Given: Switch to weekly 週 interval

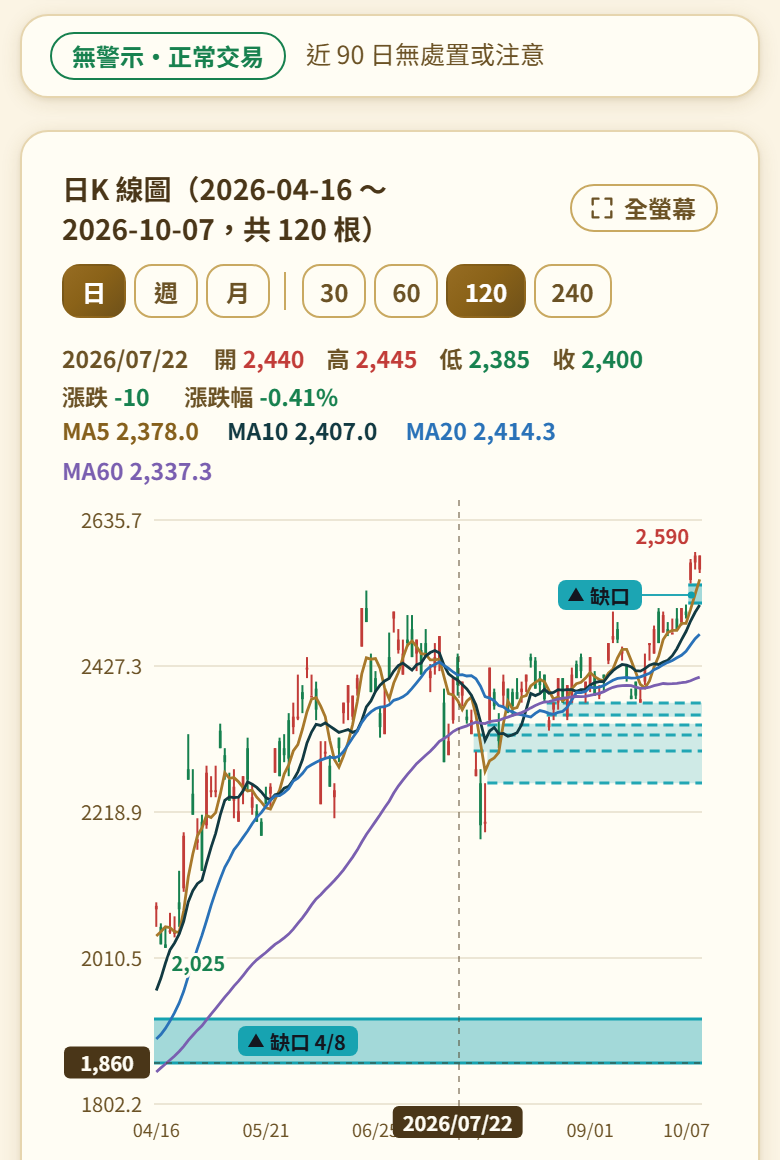Looking at the screenshot, I should click(x=166, y=291).
